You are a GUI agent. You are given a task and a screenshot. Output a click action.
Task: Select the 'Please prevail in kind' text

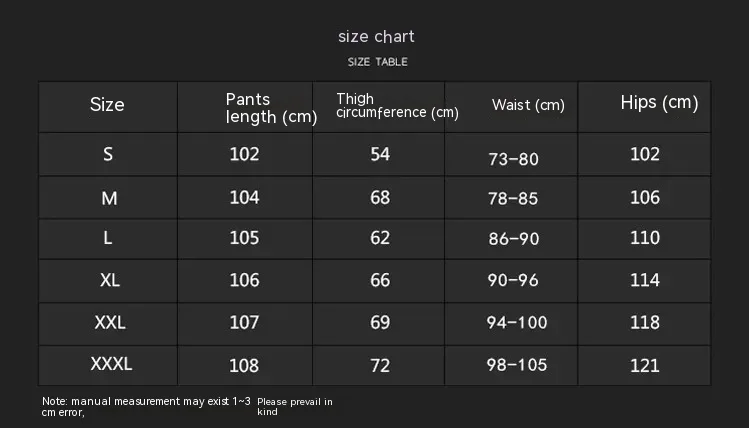[x=295, y=407]
